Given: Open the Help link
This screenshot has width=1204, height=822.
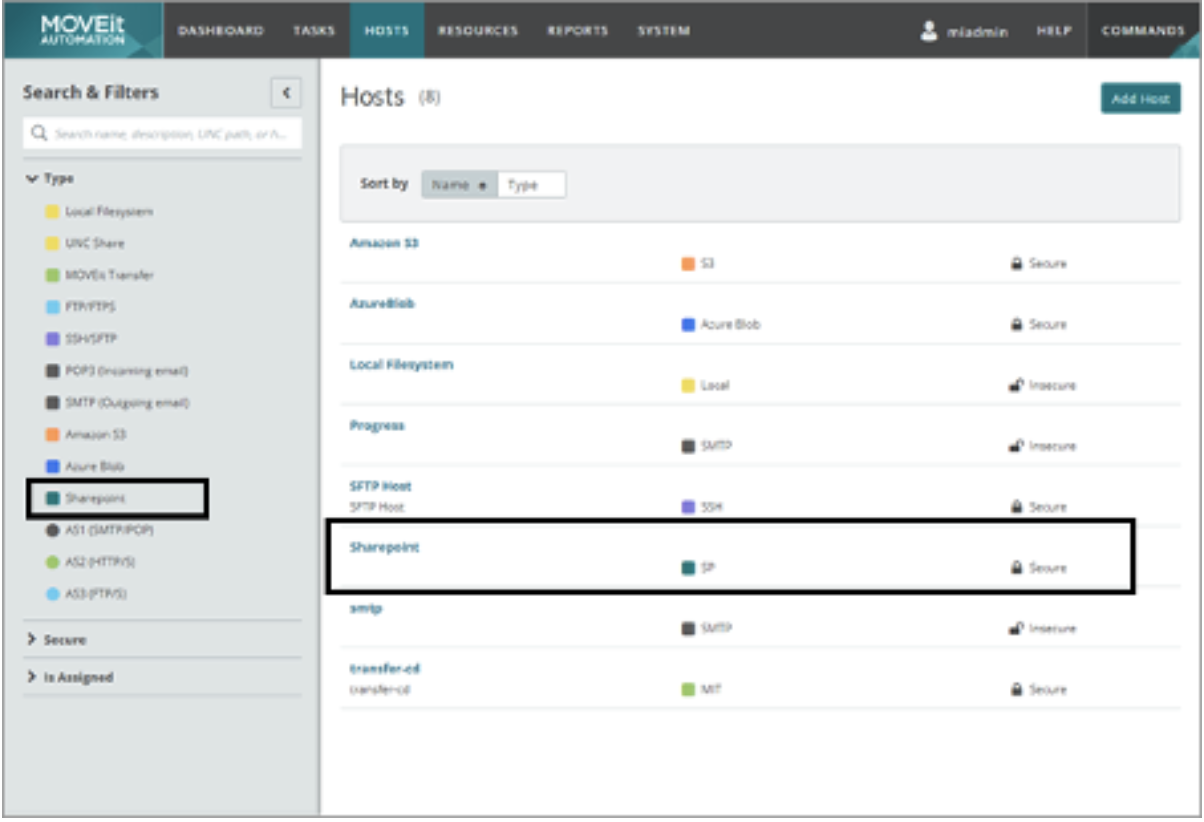Looking at the screenshot, I should pos(1054,31).
